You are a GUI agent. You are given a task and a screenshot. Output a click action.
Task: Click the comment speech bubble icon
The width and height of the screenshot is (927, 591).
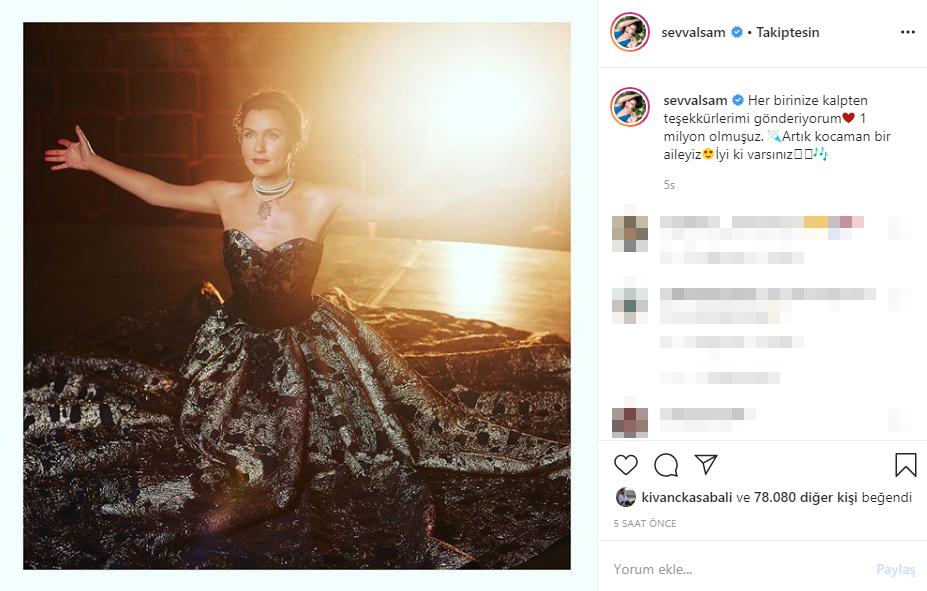click(x=666, y=465)
